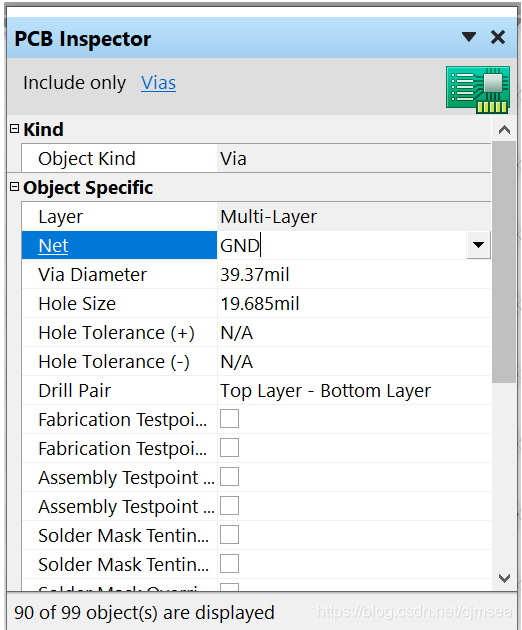The width and height of the screenshot is (522, 630).
Task: Collapse the Object Specific section
Action: point(14,187)
